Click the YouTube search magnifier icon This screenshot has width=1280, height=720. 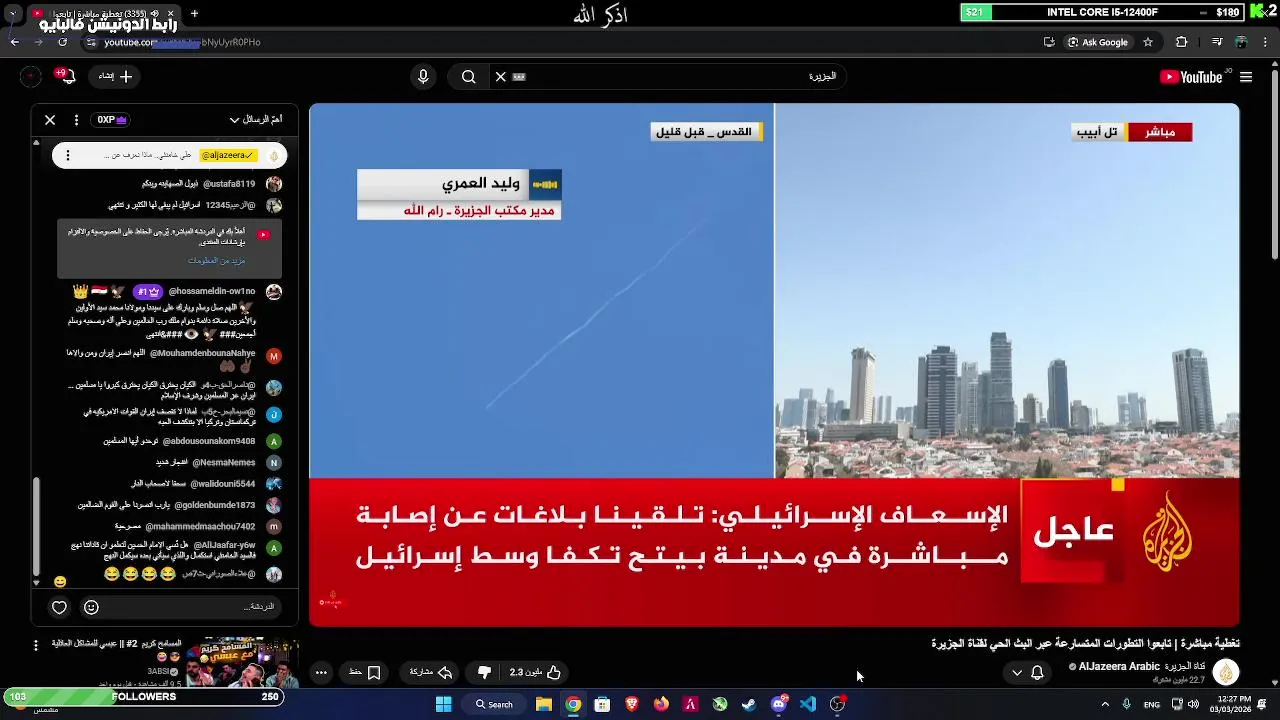click(468, 77)
